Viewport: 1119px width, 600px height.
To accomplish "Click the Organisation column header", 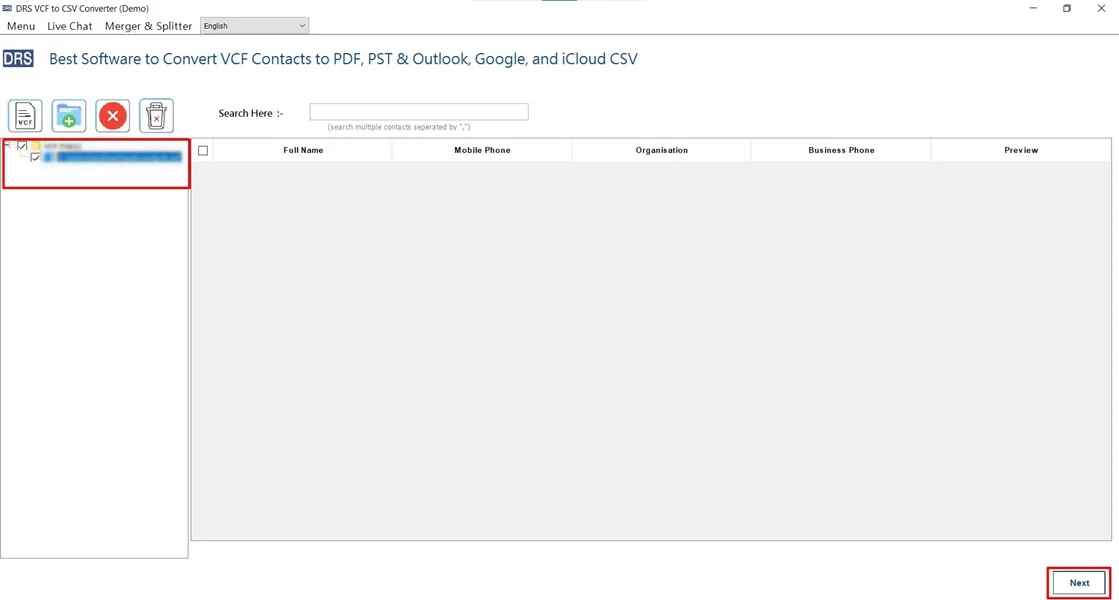I will [x=661, y=149].
